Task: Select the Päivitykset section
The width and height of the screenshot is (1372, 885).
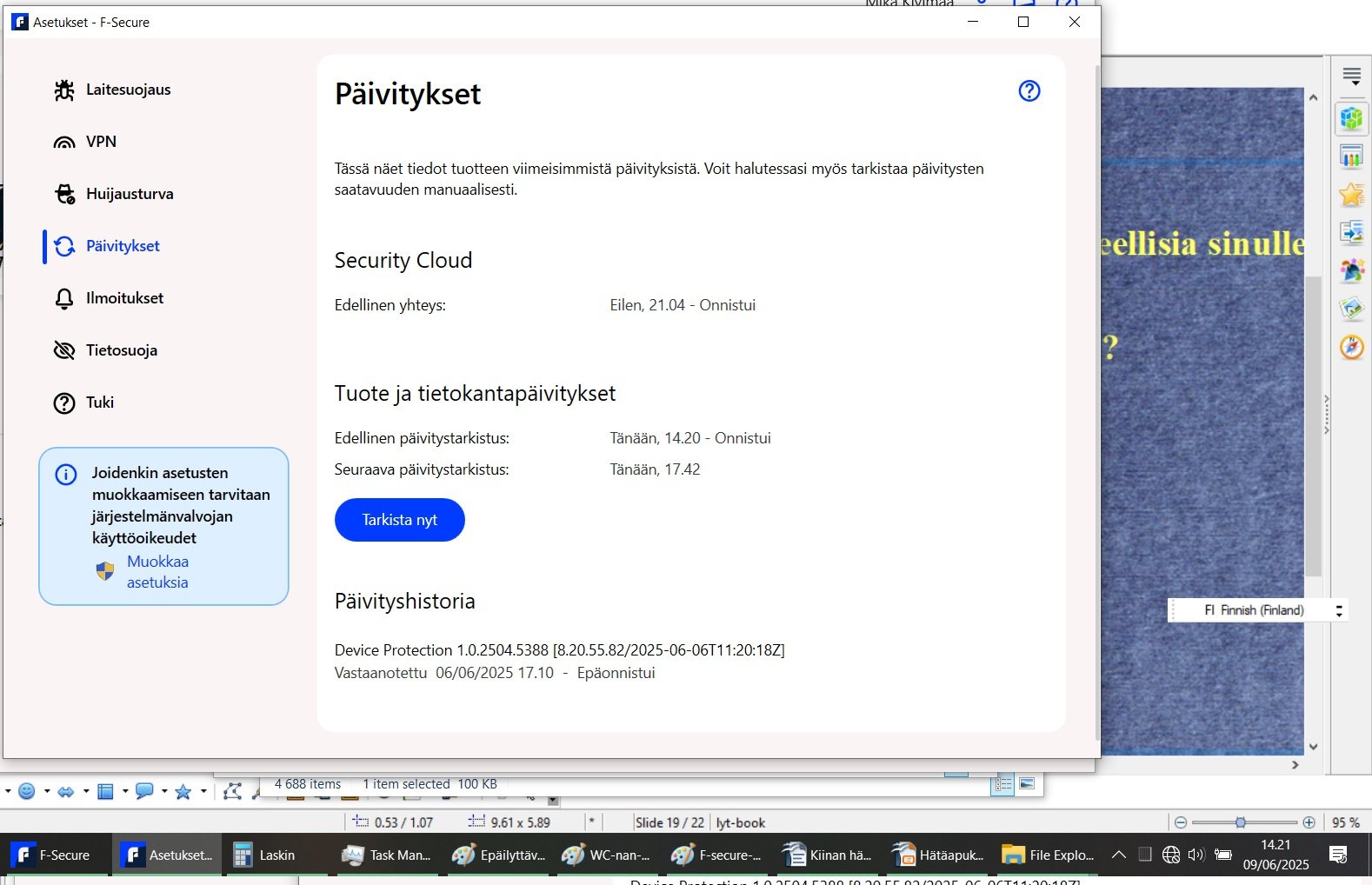Action: [107, 246]
